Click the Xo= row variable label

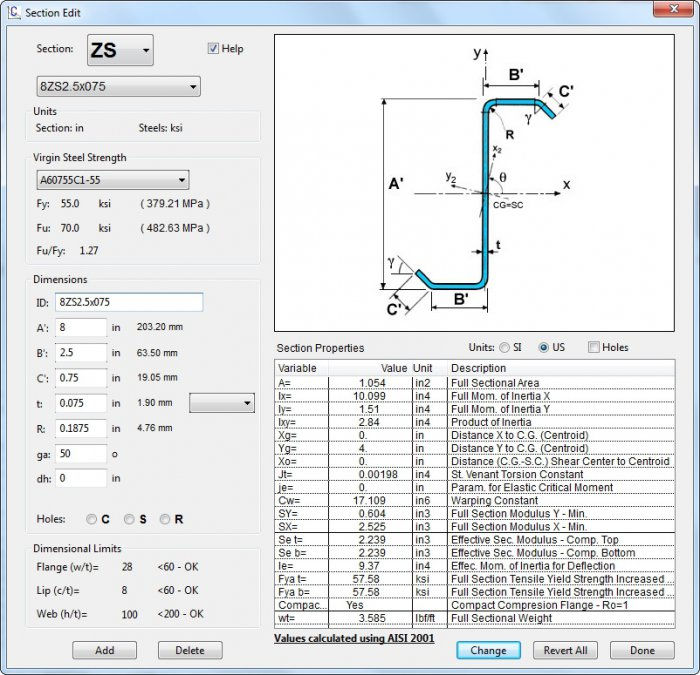click(287, 462)
